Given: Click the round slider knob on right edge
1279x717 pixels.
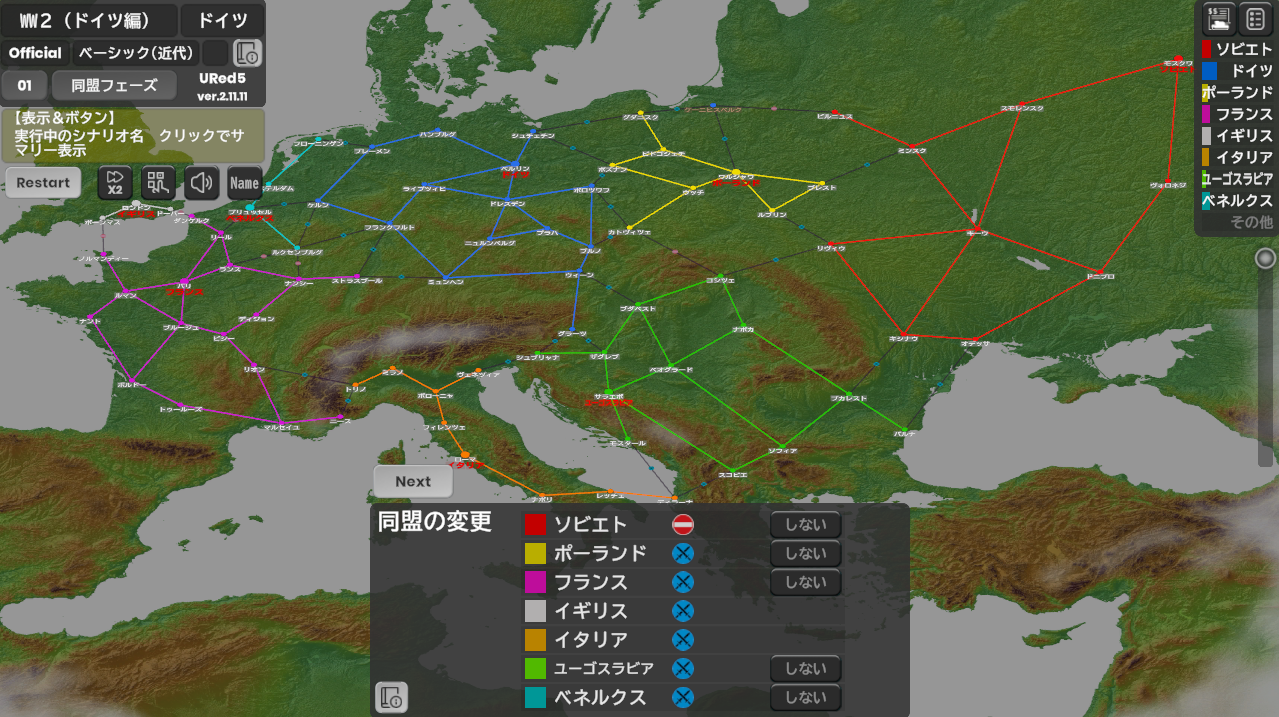Looking at the screenshot, I should pyautogui.click(x=1265, y=259).
